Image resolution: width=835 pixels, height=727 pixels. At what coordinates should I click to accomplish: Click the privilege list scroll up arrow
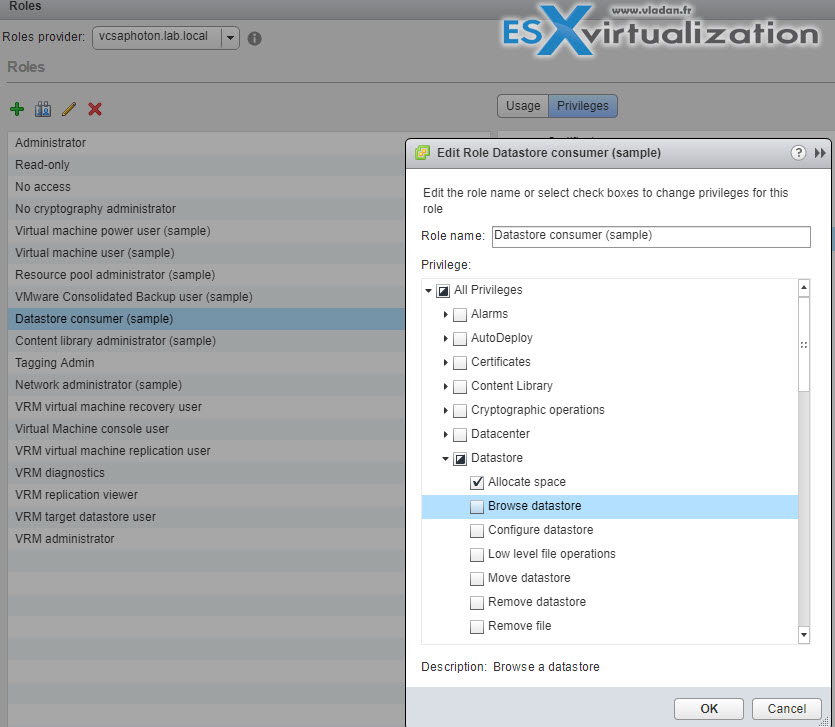click(x=804, y=288)
